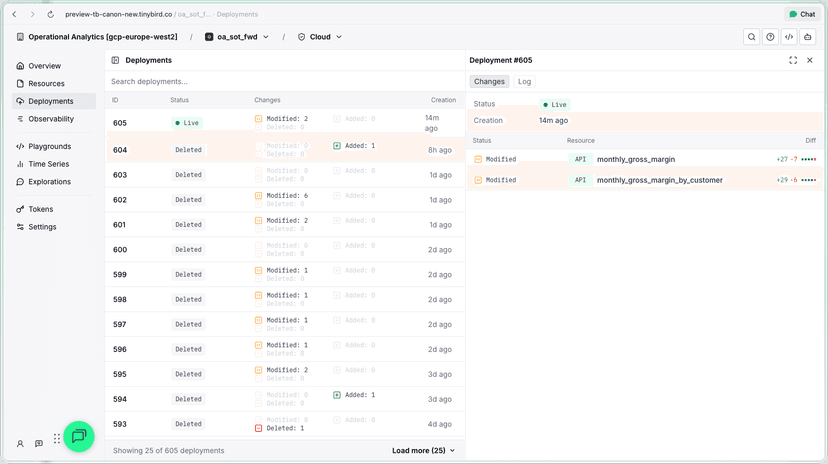Click the browser back arrow
This screenshot has height=464, width=828.
click(15, 14)
